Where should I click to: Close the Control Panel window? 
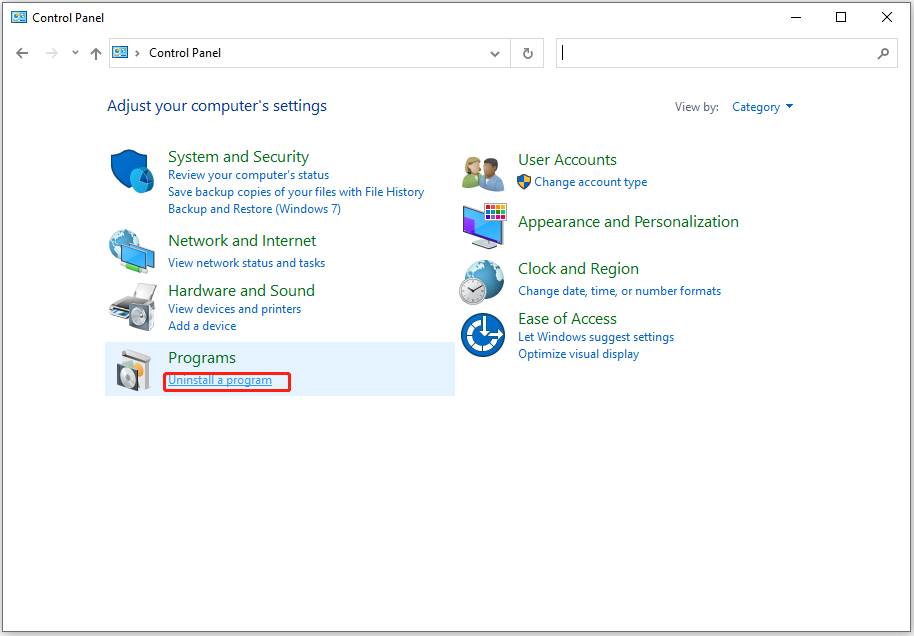point(887,17)
